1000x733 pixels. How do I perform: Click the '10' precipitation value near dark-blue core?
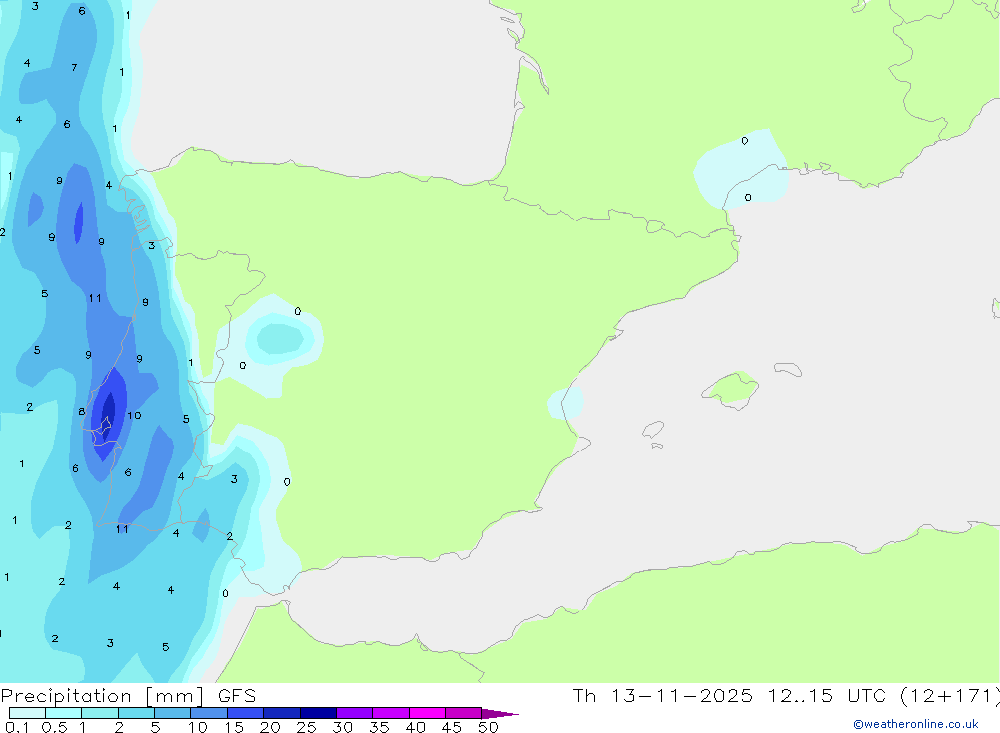pos(134,415)
